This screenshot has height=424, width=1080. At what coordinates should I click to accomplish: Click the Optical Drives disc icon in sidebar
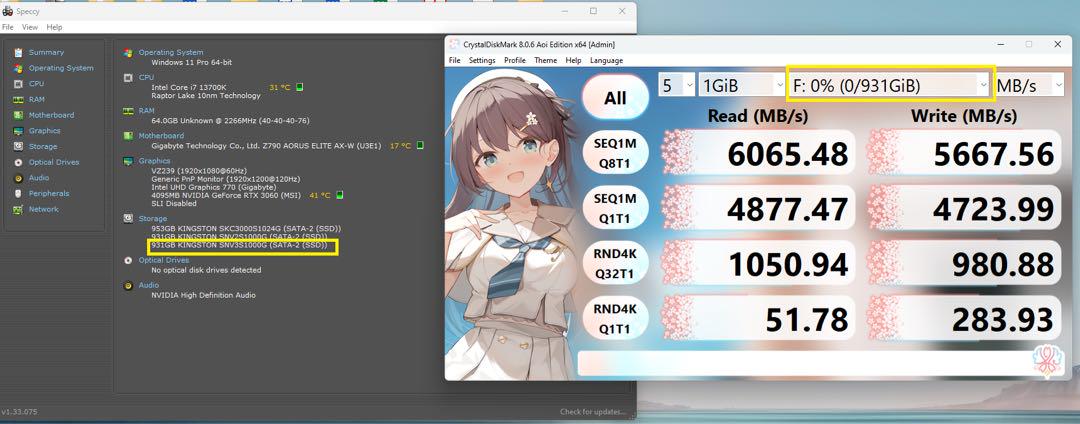point(18,162)
